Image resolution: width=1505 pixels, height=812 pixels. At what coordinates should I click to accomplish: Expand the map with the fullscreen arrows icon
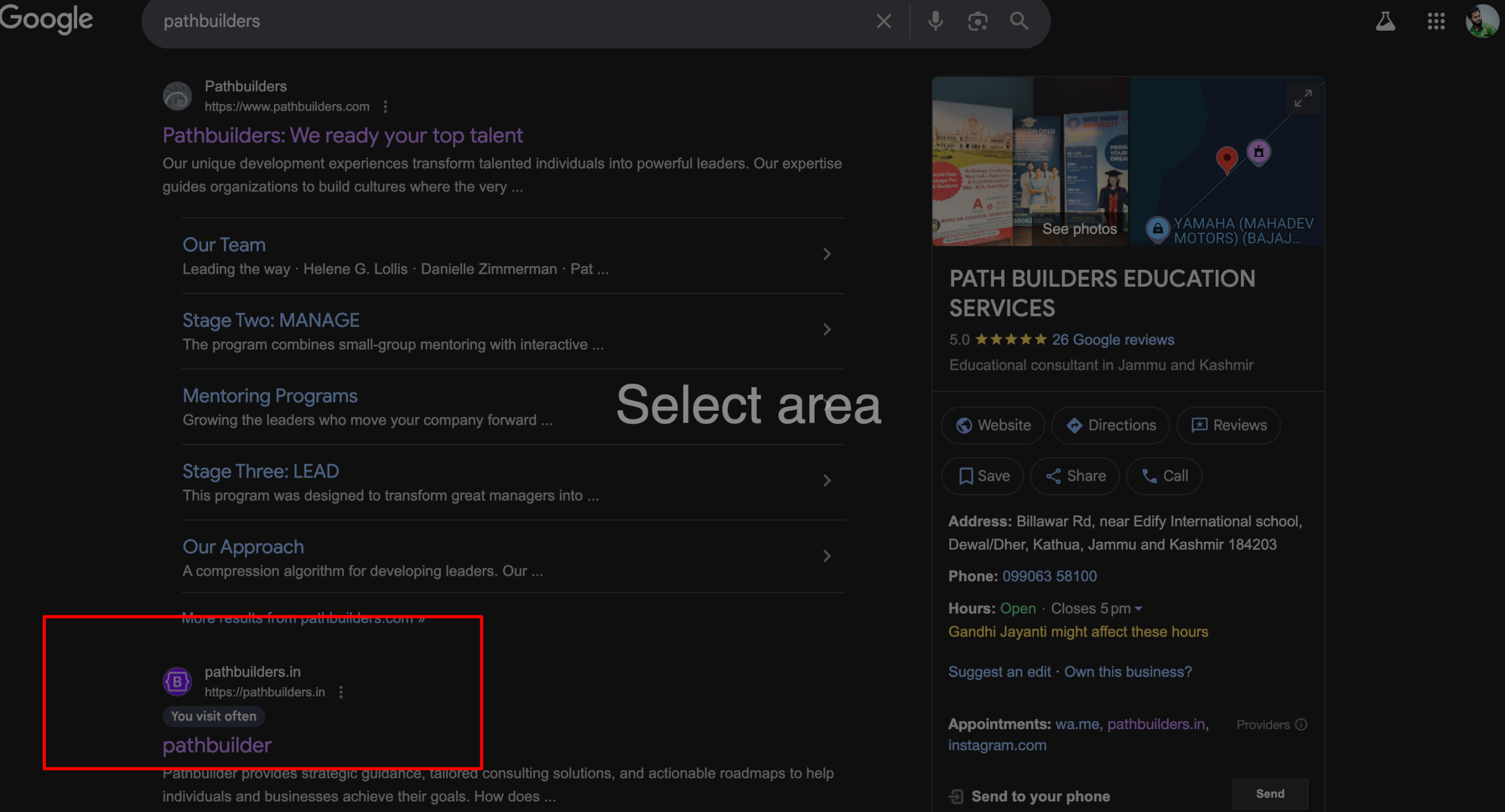(1303, 98)
